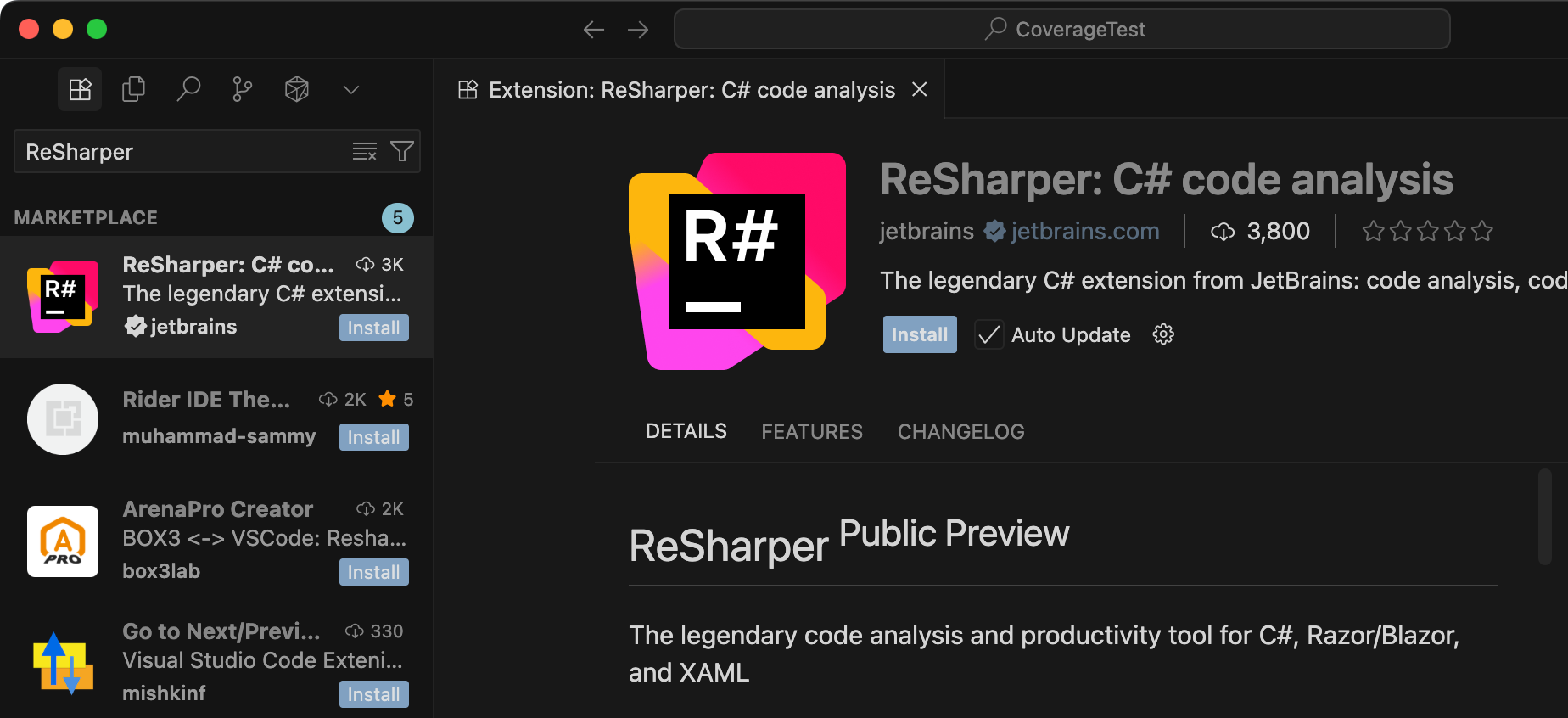Screen dimensions: 1568x718
Task: Open the cube-shaped activity bar icon
Action: click(297, 89)
